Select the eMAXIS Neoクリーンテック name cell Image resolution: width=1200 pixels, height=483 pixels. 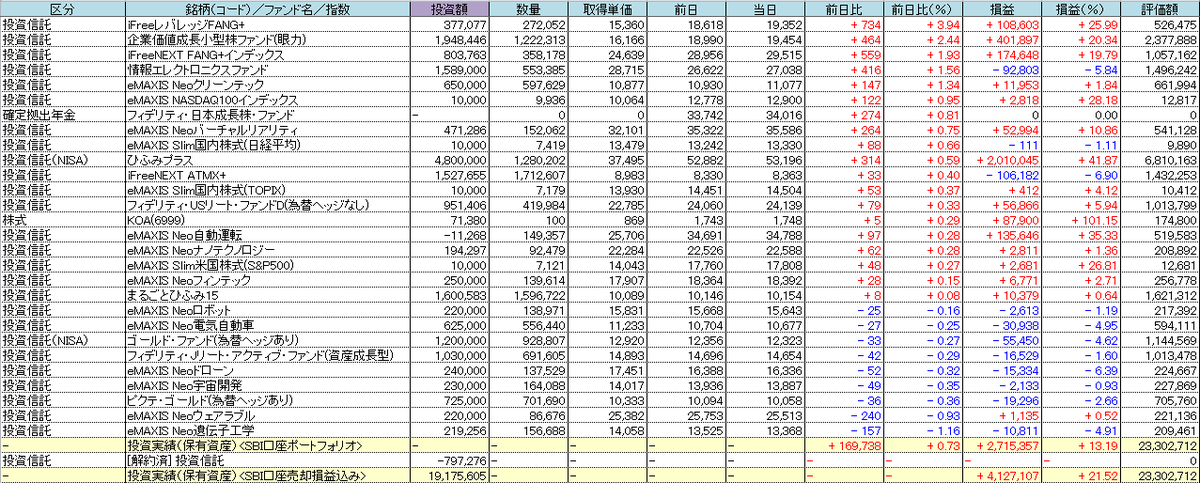[x=268, y=85]
